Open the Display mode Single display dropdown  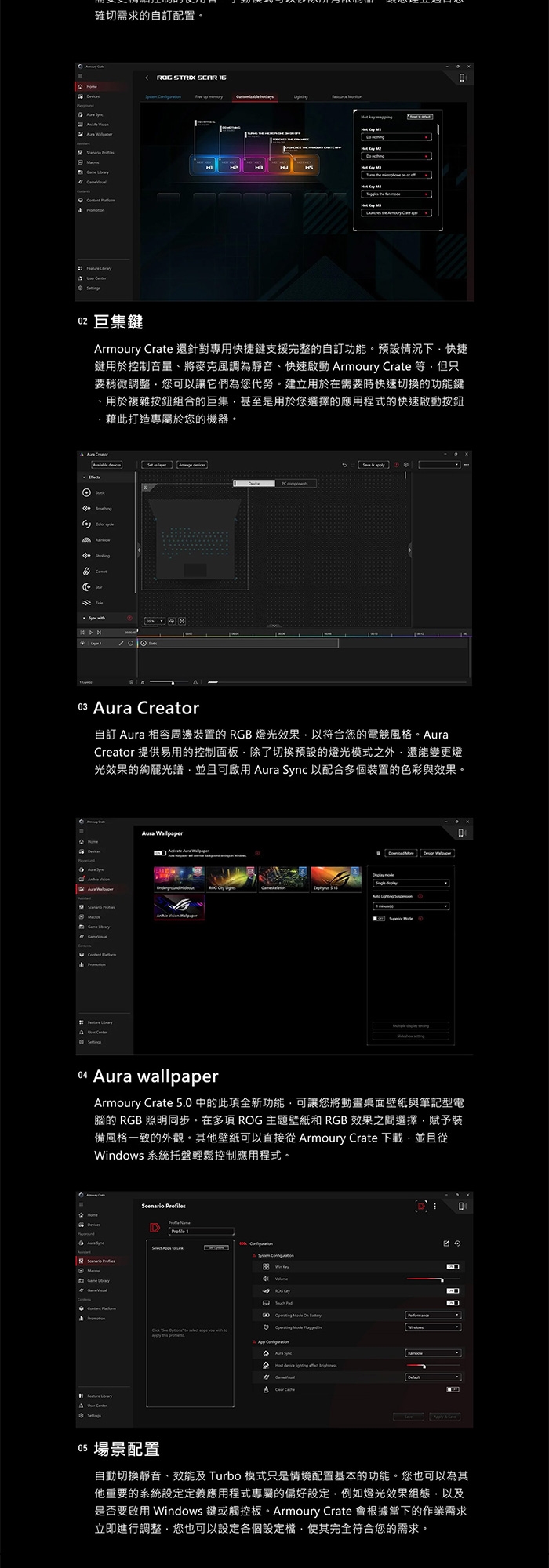coord(410,883)
